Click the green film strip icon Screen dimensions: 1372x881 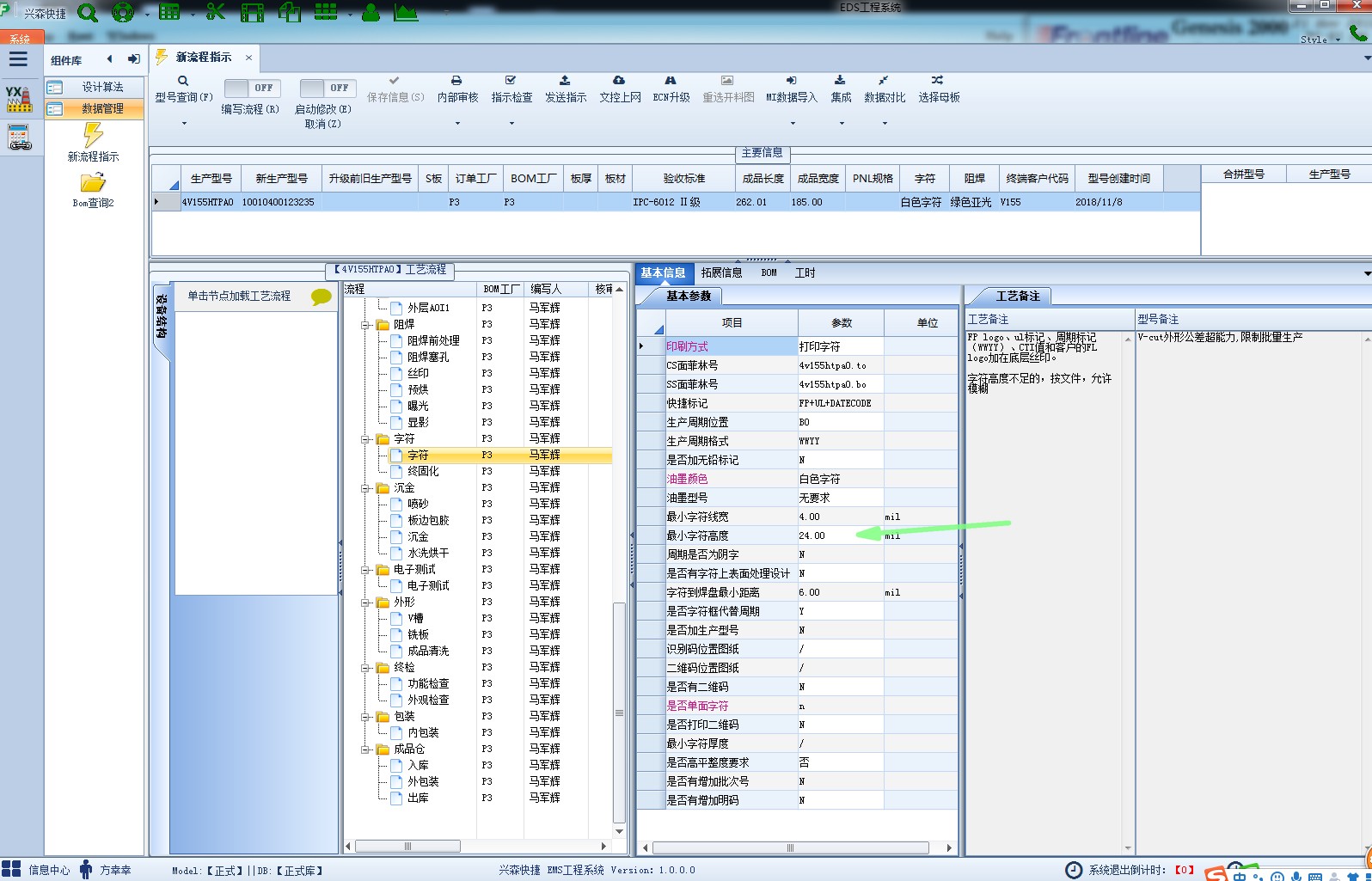253,12
